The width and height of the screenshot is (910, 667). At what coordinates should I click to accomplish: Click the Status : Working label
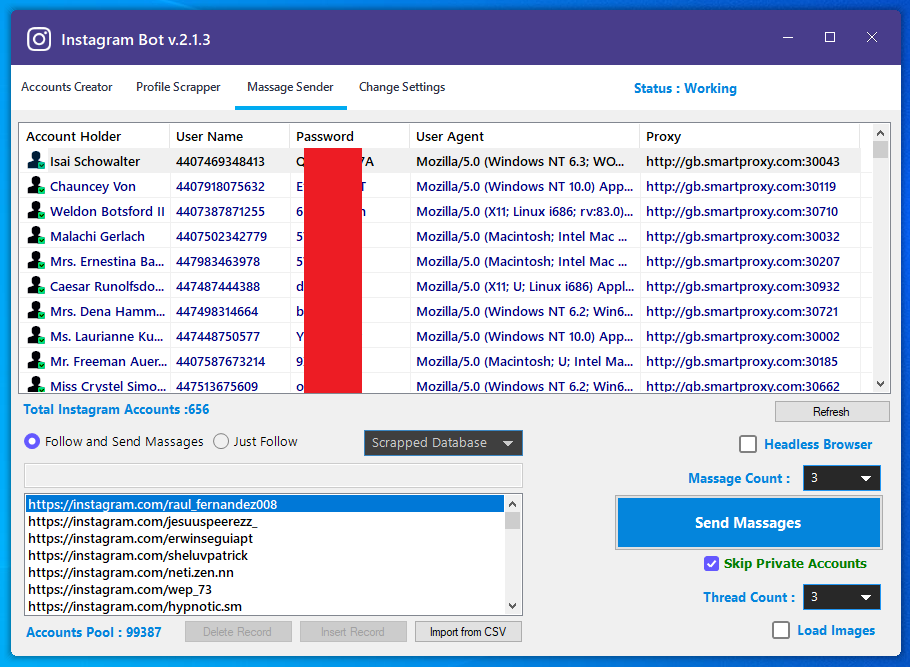pyautogui.click(x=685, y=88)
